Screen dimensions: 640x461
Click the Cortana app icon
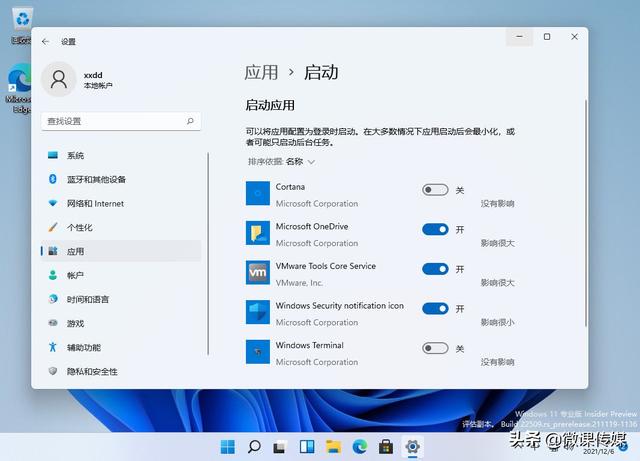pos(258,194)
